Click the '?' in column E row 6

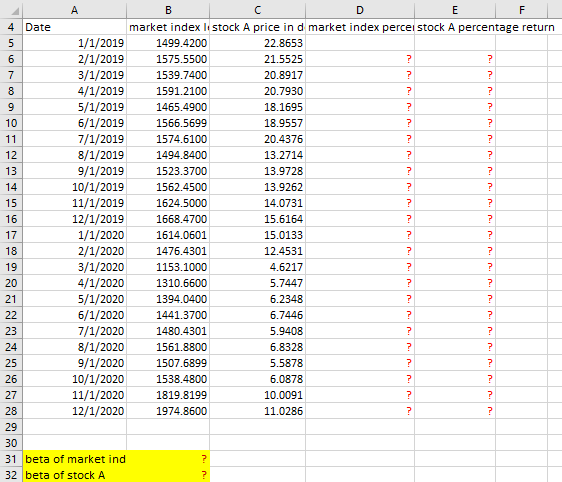pyautogui.click(x=490, y=59)
